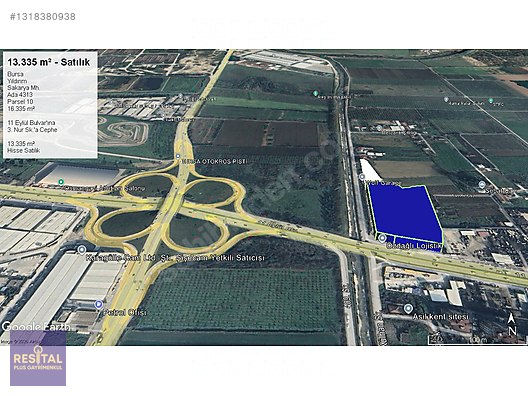Click the map scale bar
528x396 pixels.
point(476,339)
